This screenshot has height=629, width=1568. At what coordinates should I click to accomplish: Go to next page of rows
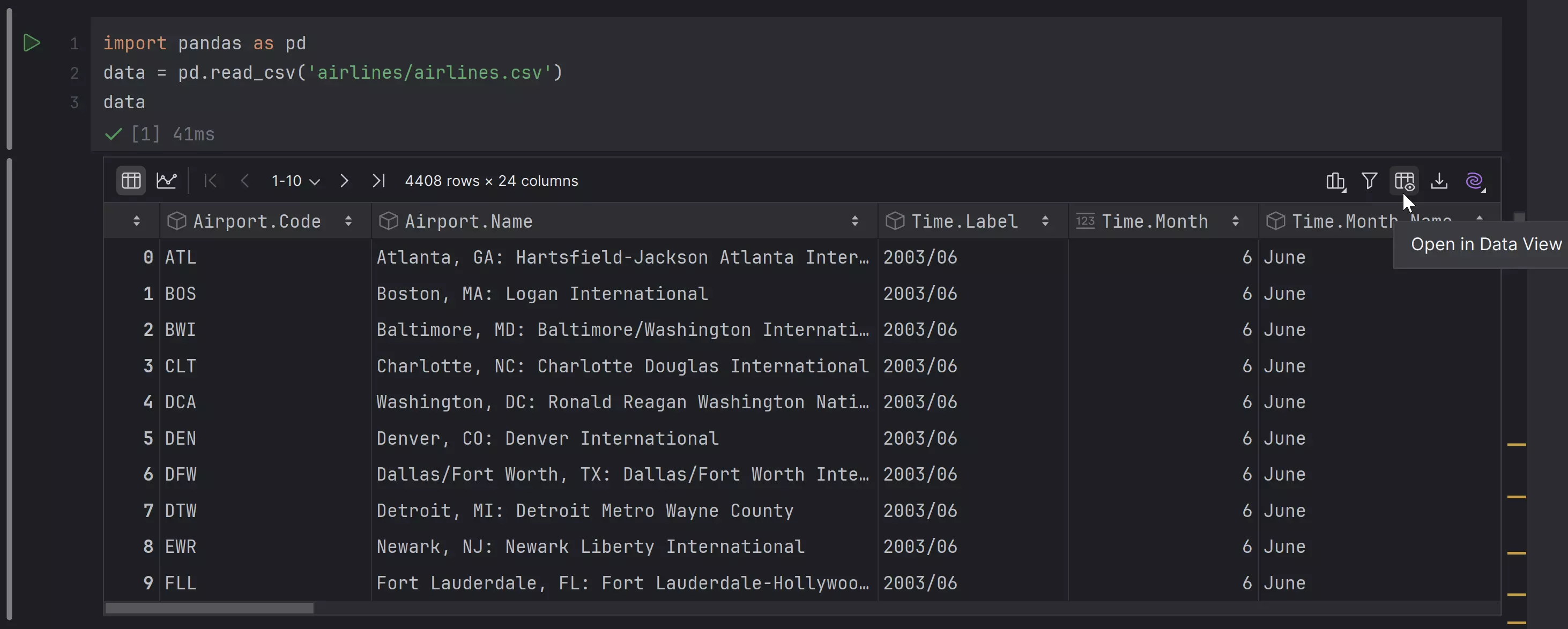pyautogui.click(x=344, y=181)
